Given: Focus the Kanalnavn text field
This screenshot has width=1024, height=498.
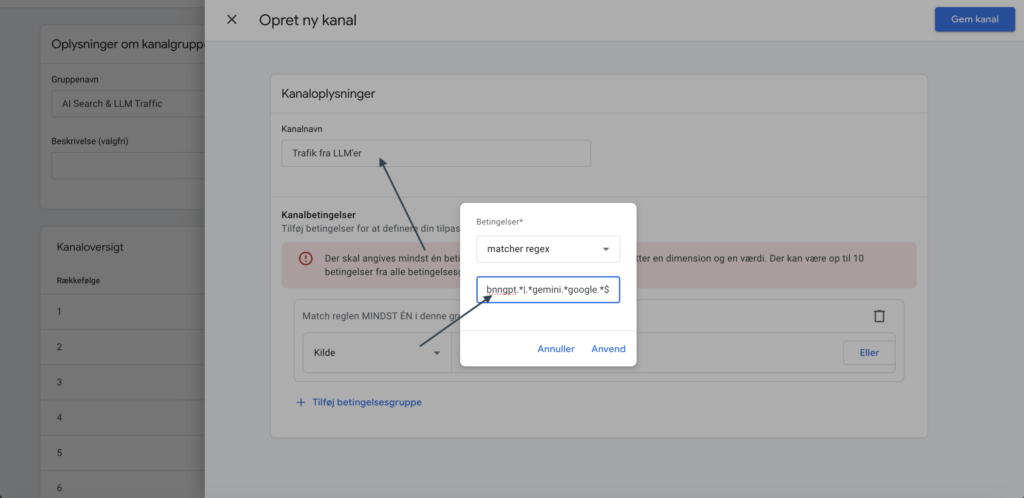Looking at the screenshot, I should (x=435, y=153).
